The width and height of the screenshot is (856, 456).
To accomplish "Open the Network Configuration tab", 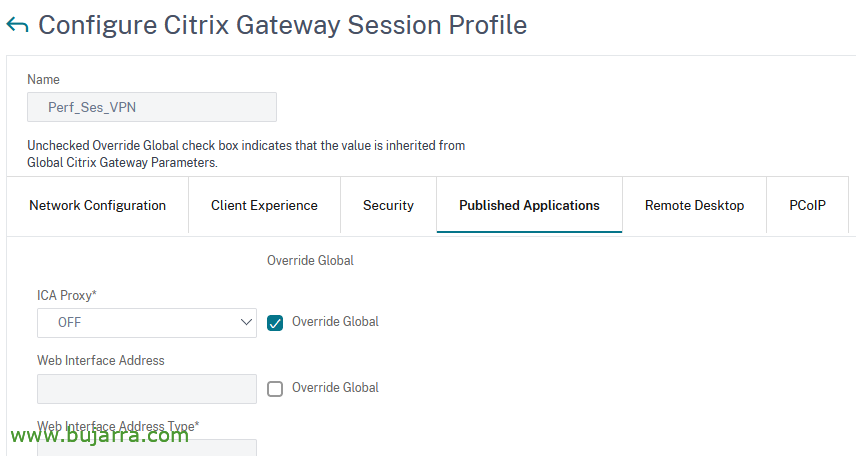I will coord(98,205).
